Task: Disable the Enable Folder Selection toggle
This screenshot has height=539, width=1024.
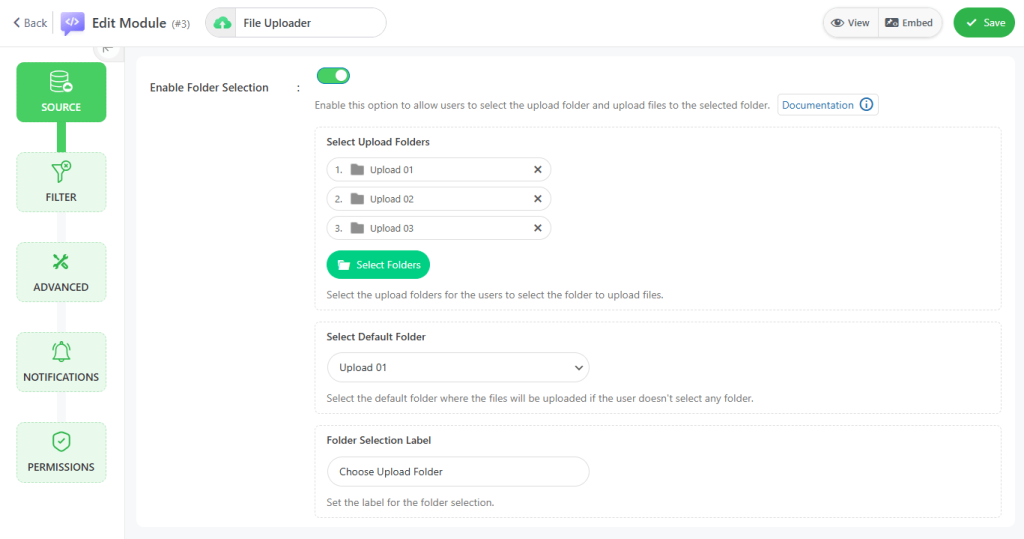Action: (333, 76)
